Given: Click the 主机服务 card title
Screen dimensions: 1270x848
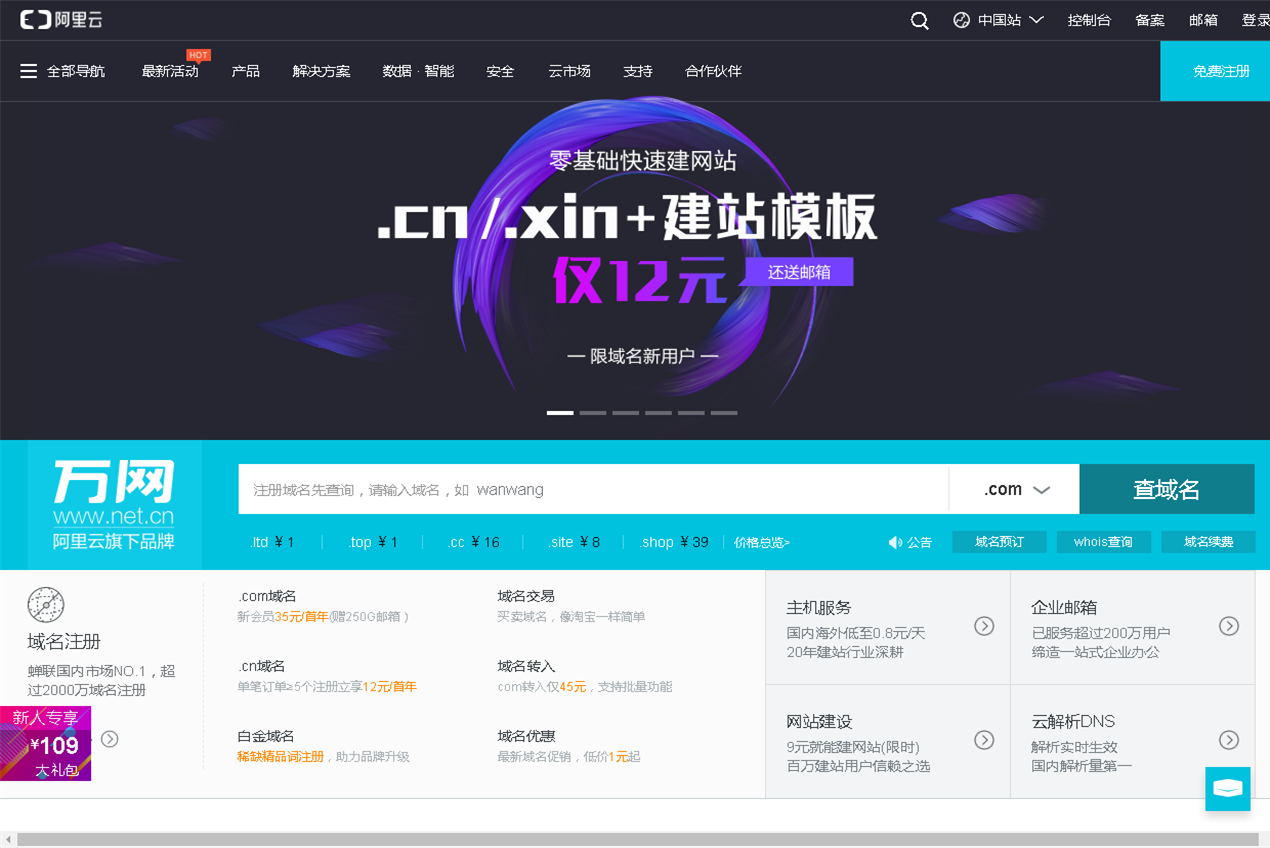Looking at the screenshot, I should click(x=819, y=607).
